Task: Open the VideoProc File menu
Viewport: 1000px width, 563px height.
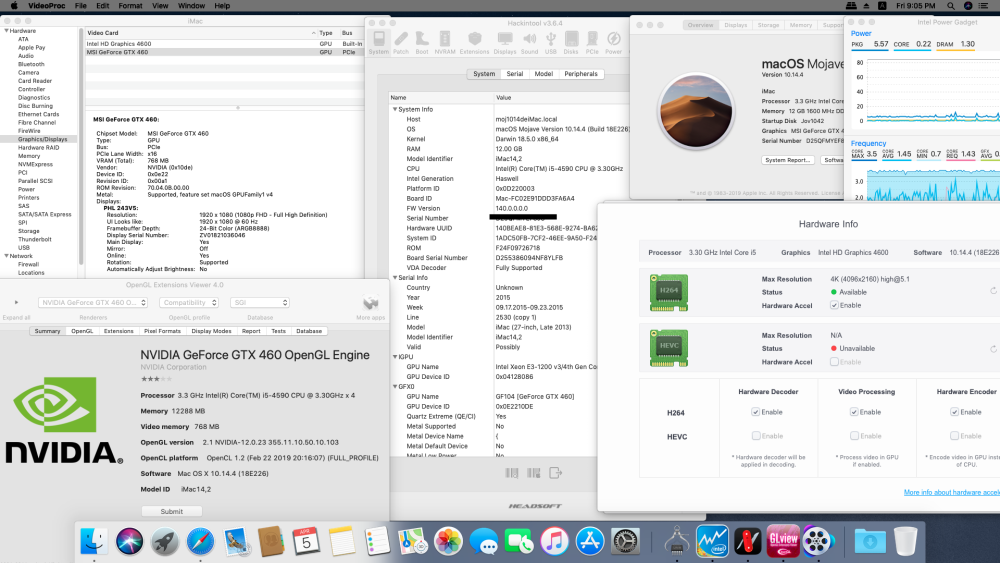Action: coord(80,6)
